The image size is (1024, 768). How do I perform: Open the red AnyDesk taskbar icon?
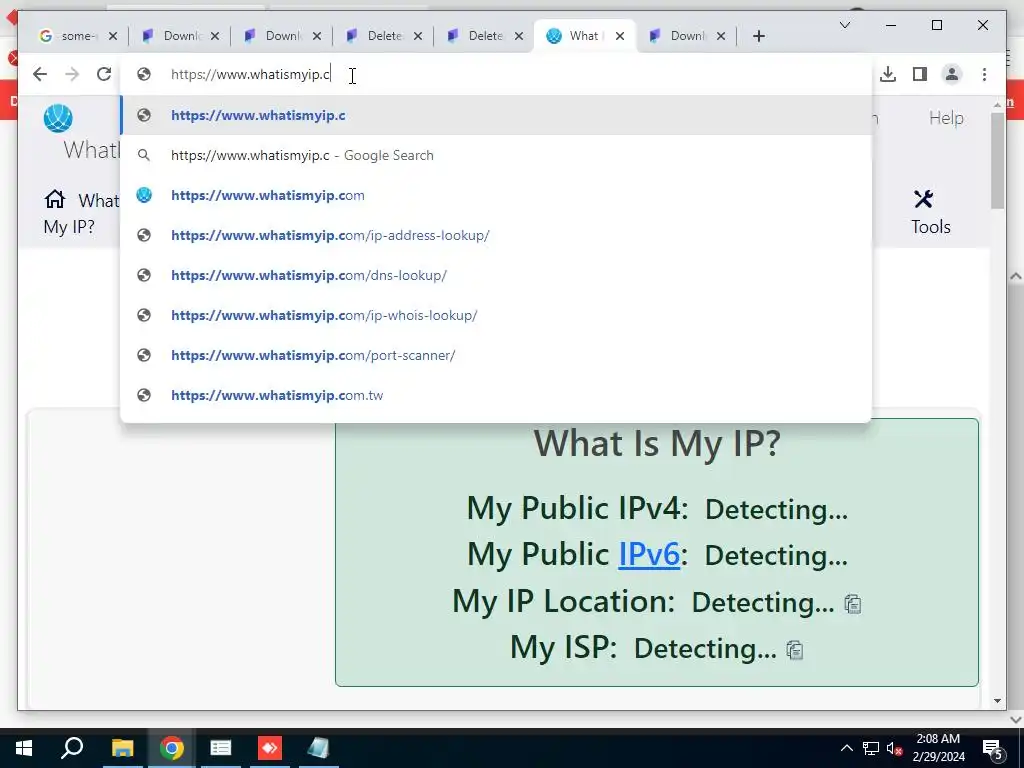270,748
